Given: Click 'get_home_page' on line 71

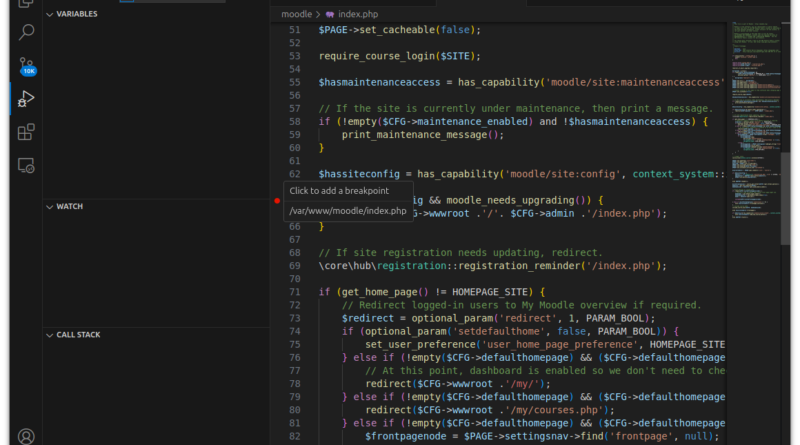Looking at the screenshot, I should (x=380, y=292).
